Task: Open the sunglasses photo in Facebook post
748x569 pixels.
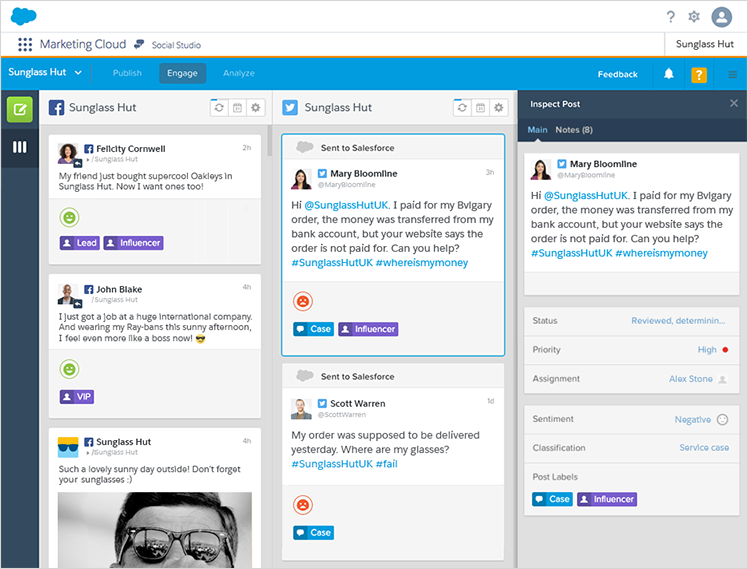Action: (x=155, y=530)
